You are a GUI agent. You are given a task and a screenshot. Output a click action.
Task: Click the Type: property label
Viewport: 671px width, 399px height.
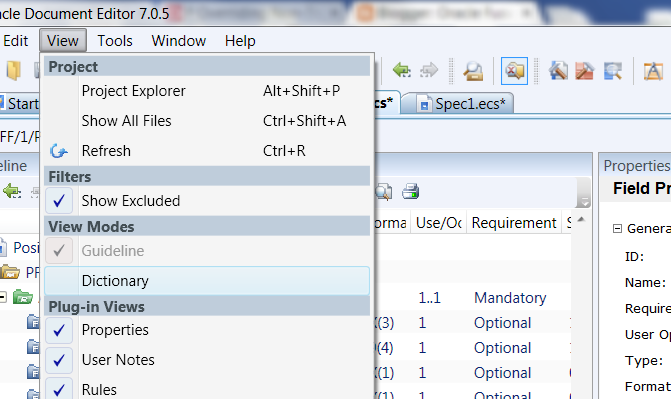[x=644, y=360]
